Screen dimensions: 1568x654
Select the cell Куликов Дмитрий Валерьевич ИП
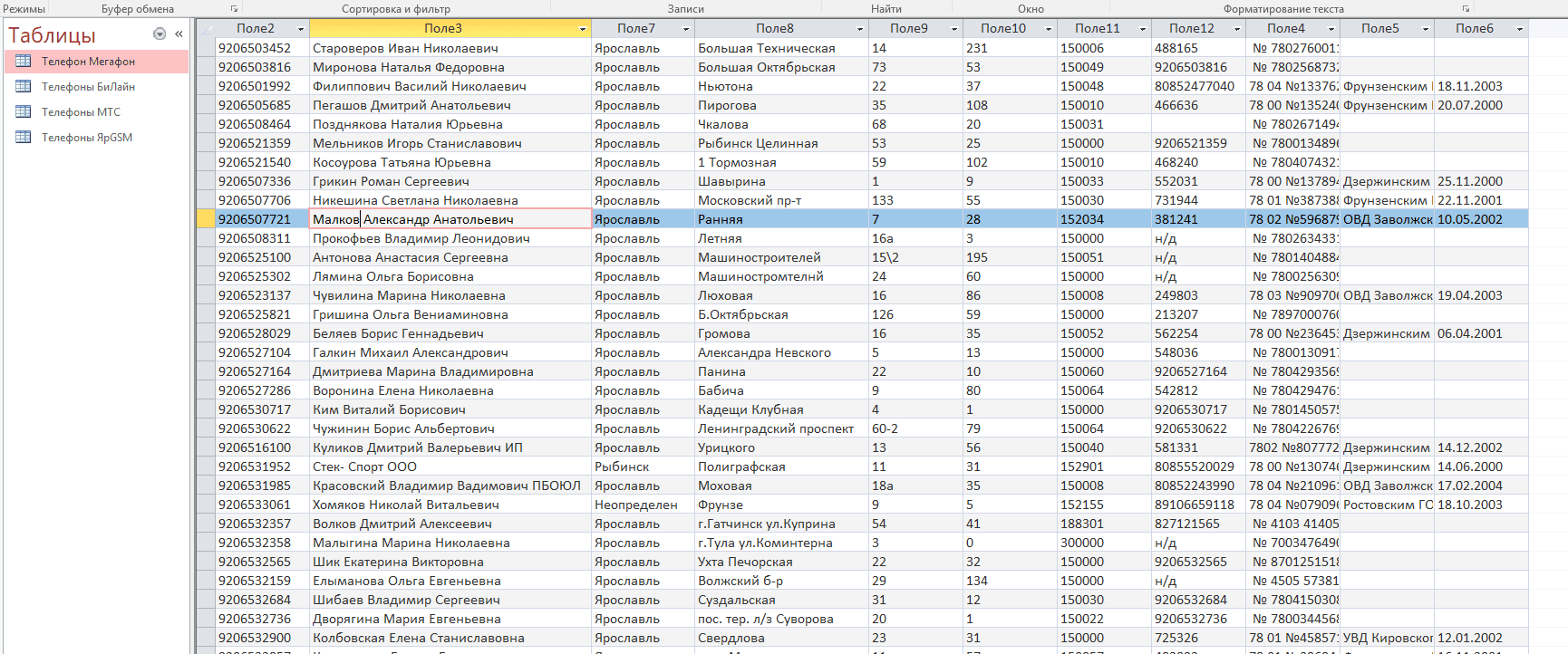tap(450, 447)
